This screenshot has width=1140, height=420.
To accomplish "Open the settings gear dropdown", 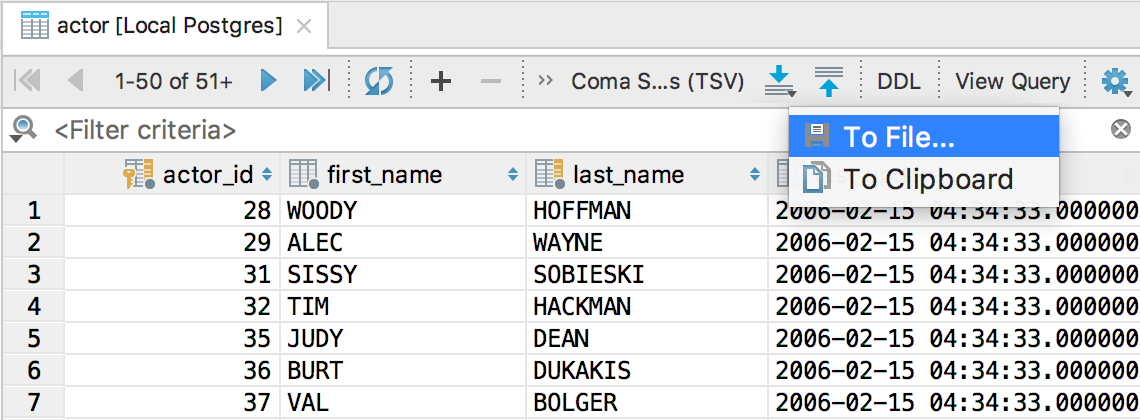I will click(x=1117, y=81).
